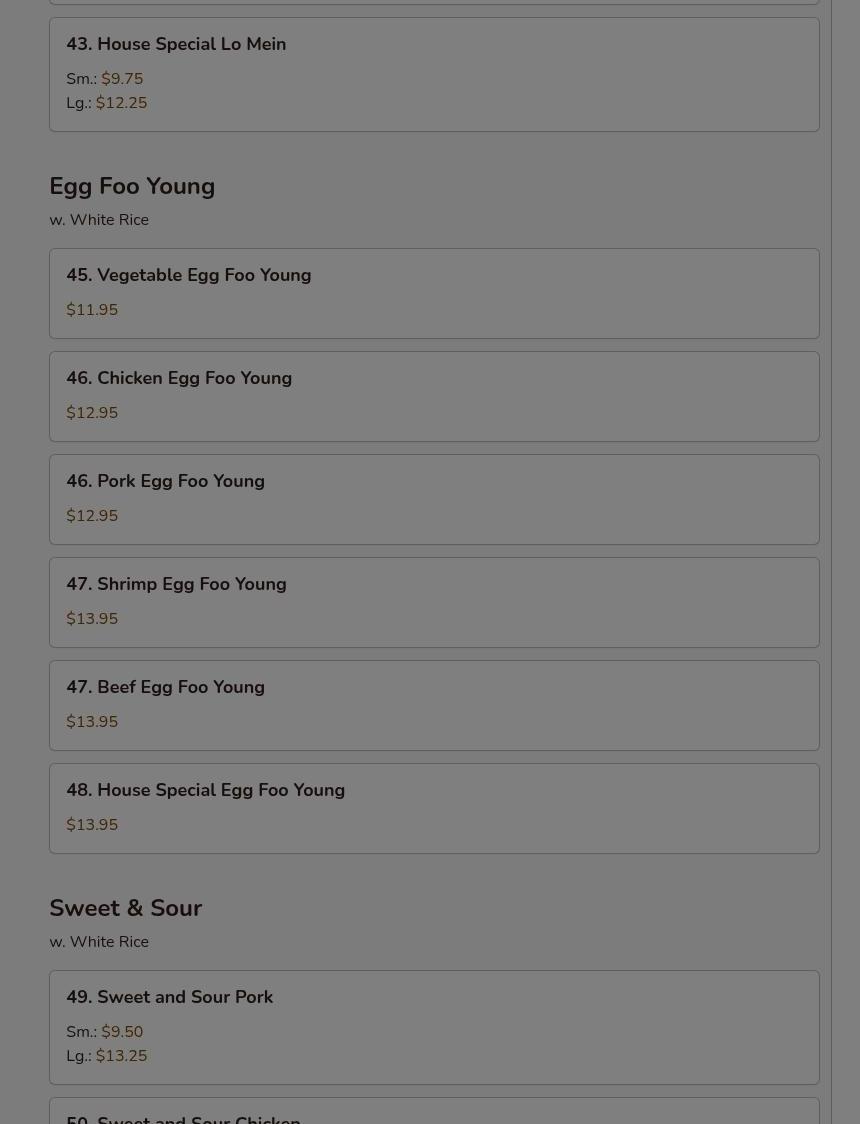Open the Pork Egg Foo Young item
This screenshot has height=1124, width=860.
[165, 481]
